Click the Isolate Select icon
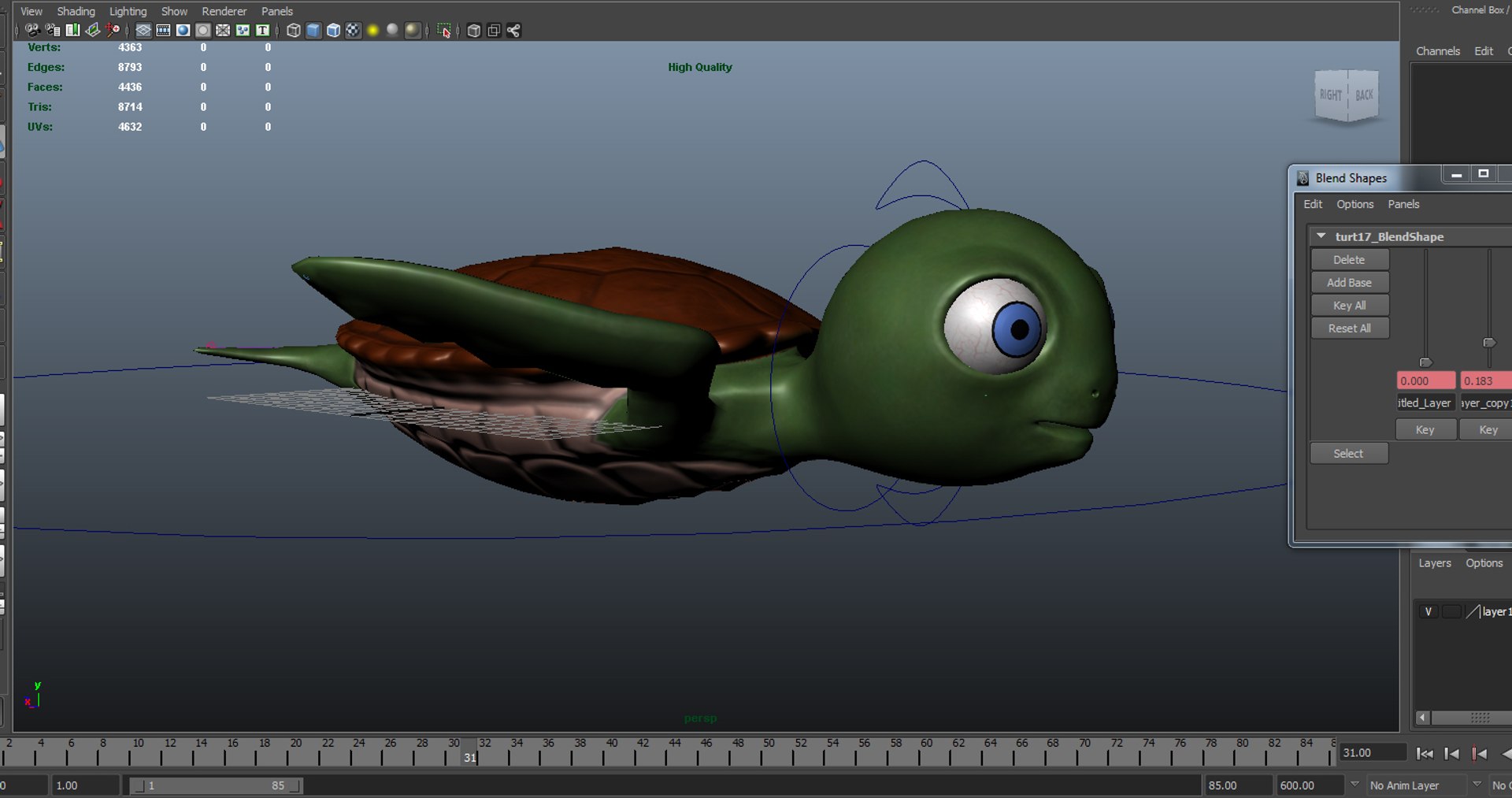This screenshot has height=798, width=1512. 444,30
